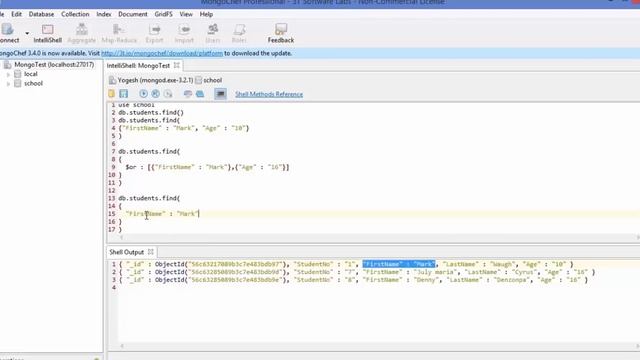
Task: Open the Connect dropdown arrow
Action: pos(27,33)
